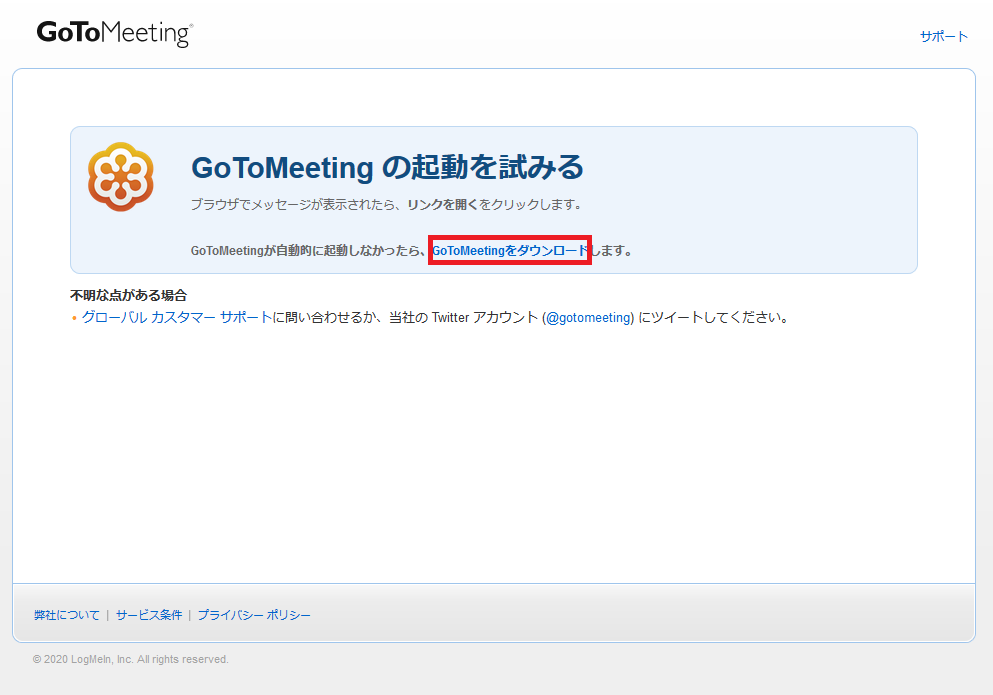This screenshot has height=695, width=993.
Task: Click the GoToMeetingをダウンロード link
Action: coord(510,250)
